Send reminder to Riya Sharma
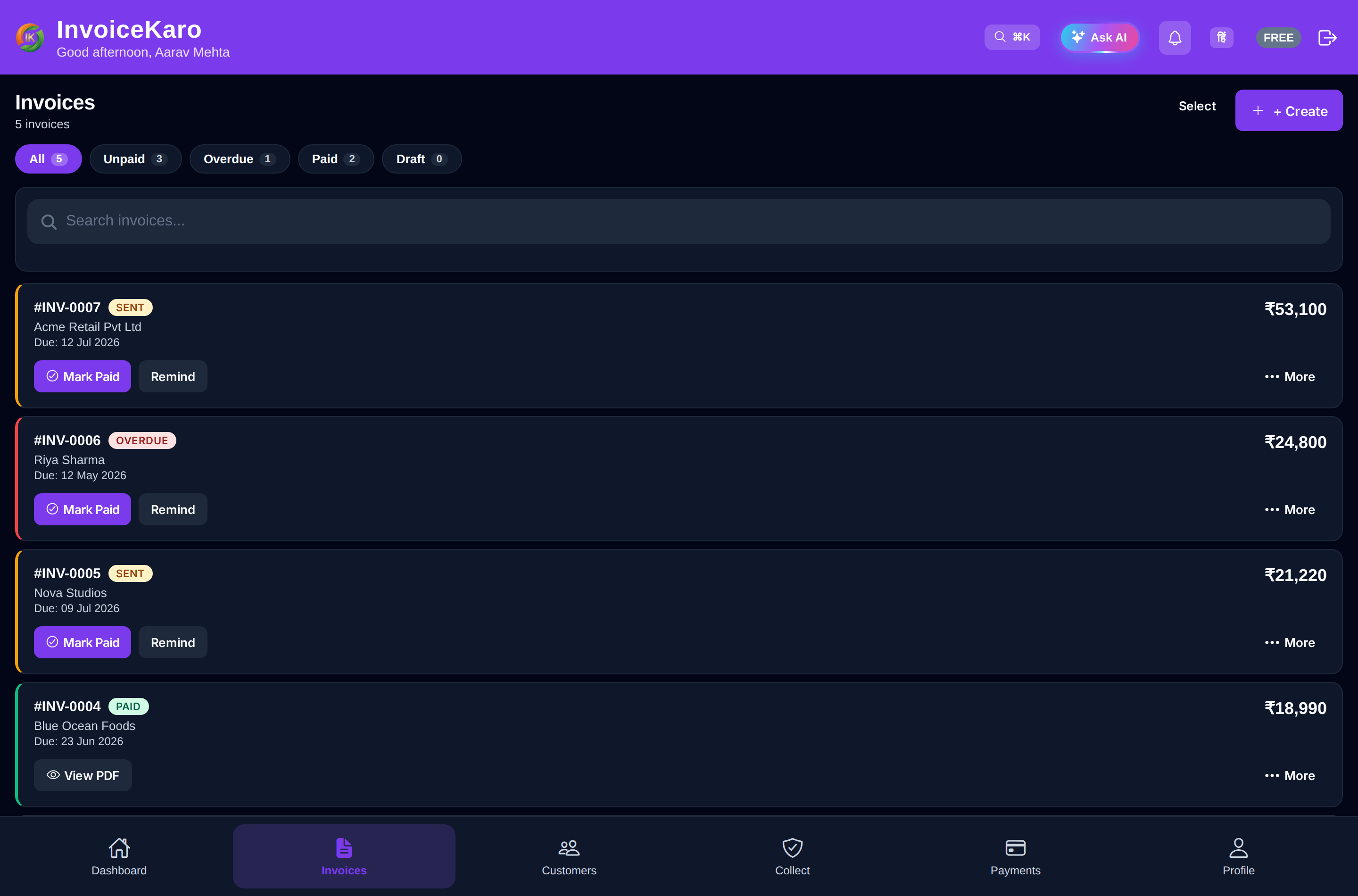The image size is (1358, 896). coord(173,510)
